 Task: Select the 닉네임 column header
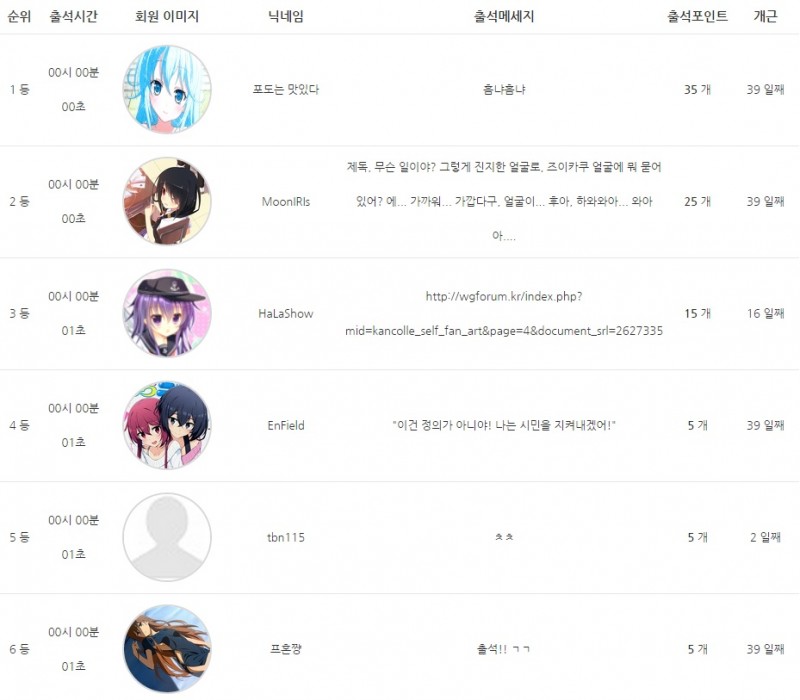(286, 16)
